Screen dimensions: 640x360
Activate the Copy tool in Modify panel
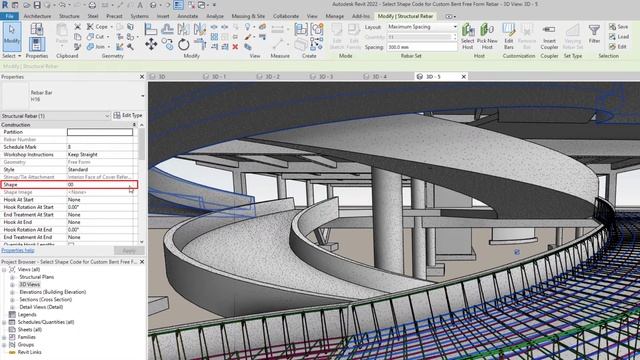[x=167, y=44]
